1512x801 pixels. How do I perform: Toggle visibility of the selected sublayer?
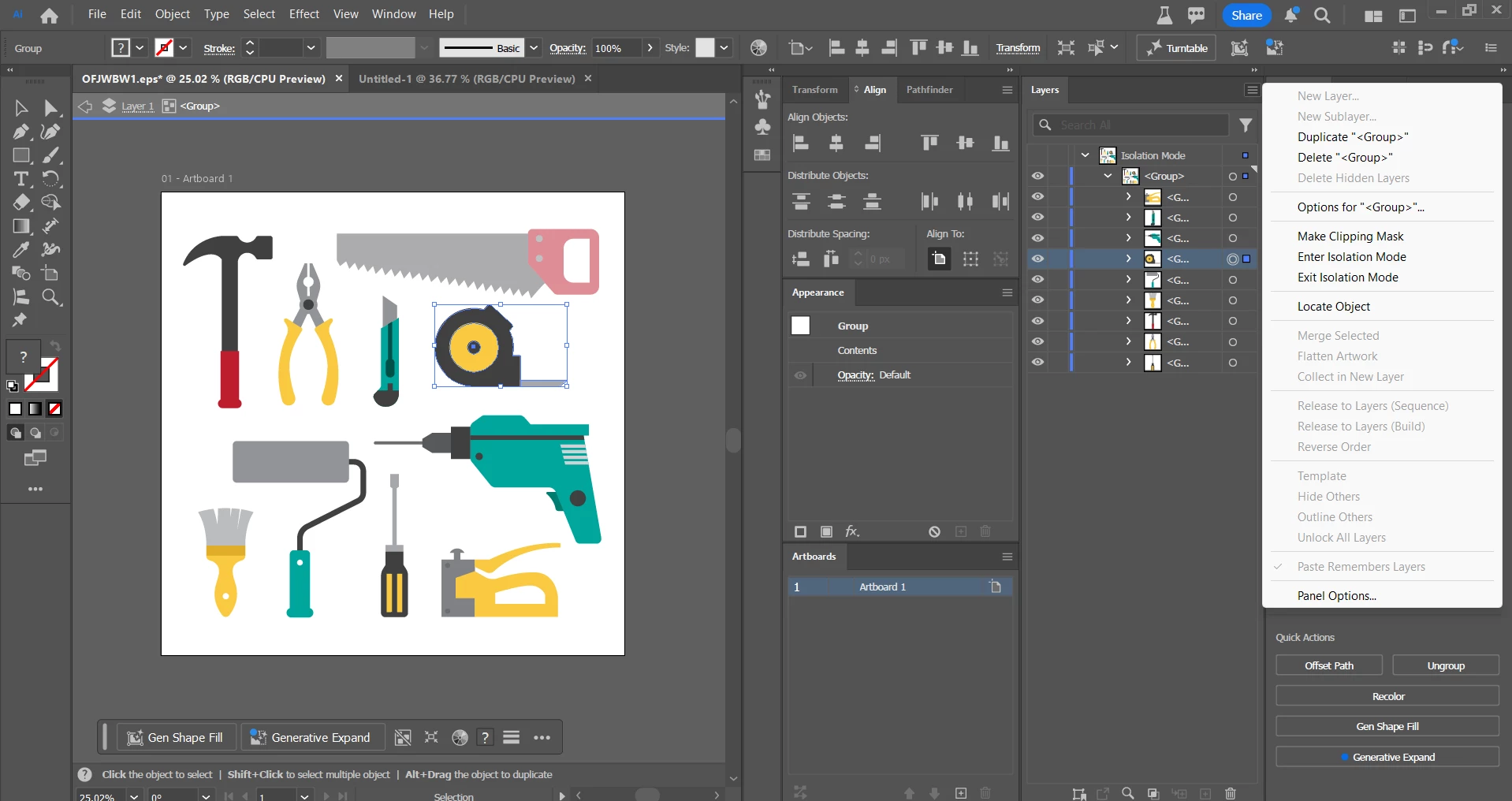[x=1037, y=259]
